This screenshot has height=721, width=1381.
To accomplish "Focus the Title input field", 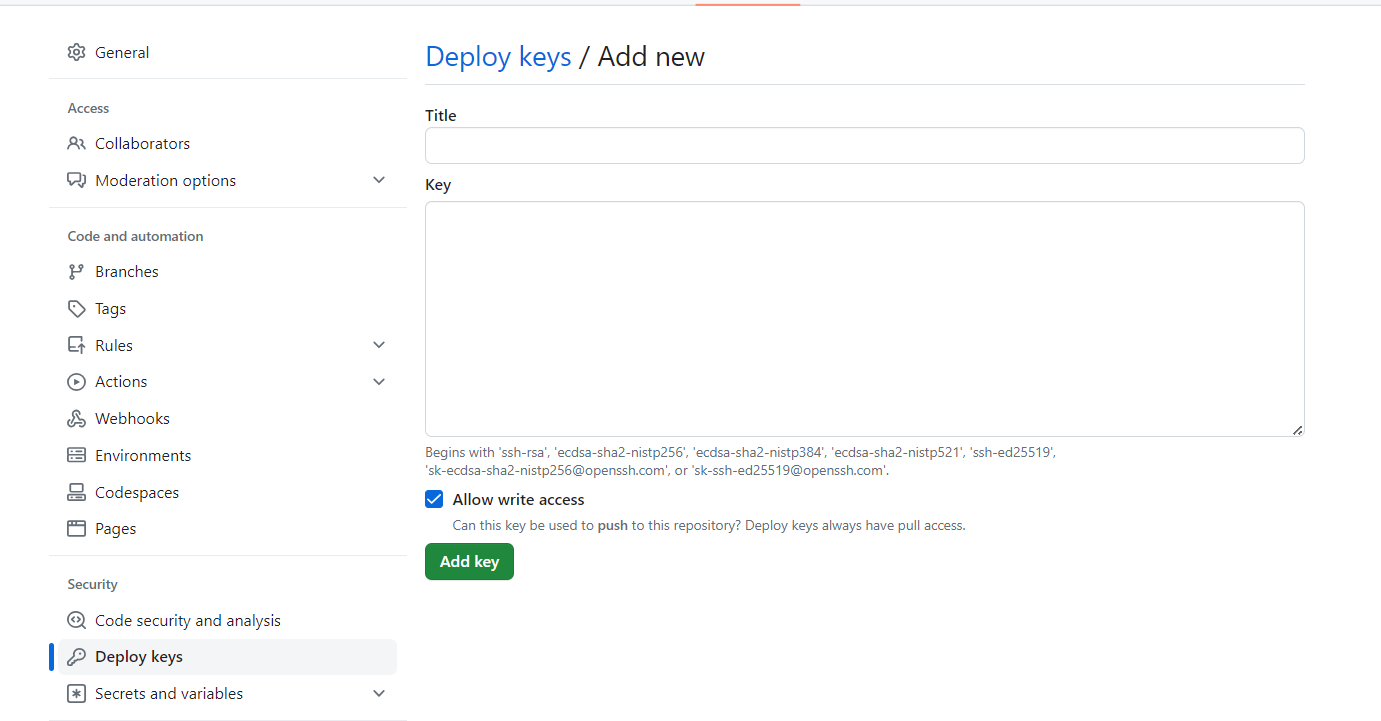I will click(x=864, y=146).
